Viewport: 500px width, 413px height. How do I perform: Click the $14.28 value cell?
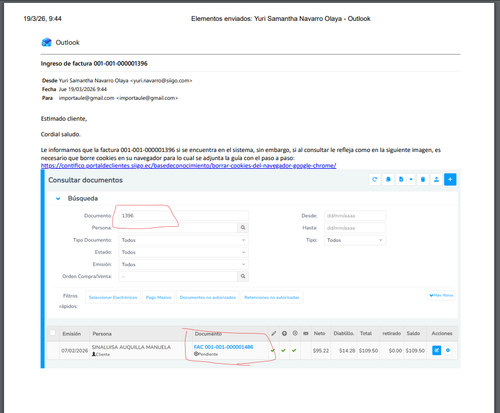coord(347,351)
